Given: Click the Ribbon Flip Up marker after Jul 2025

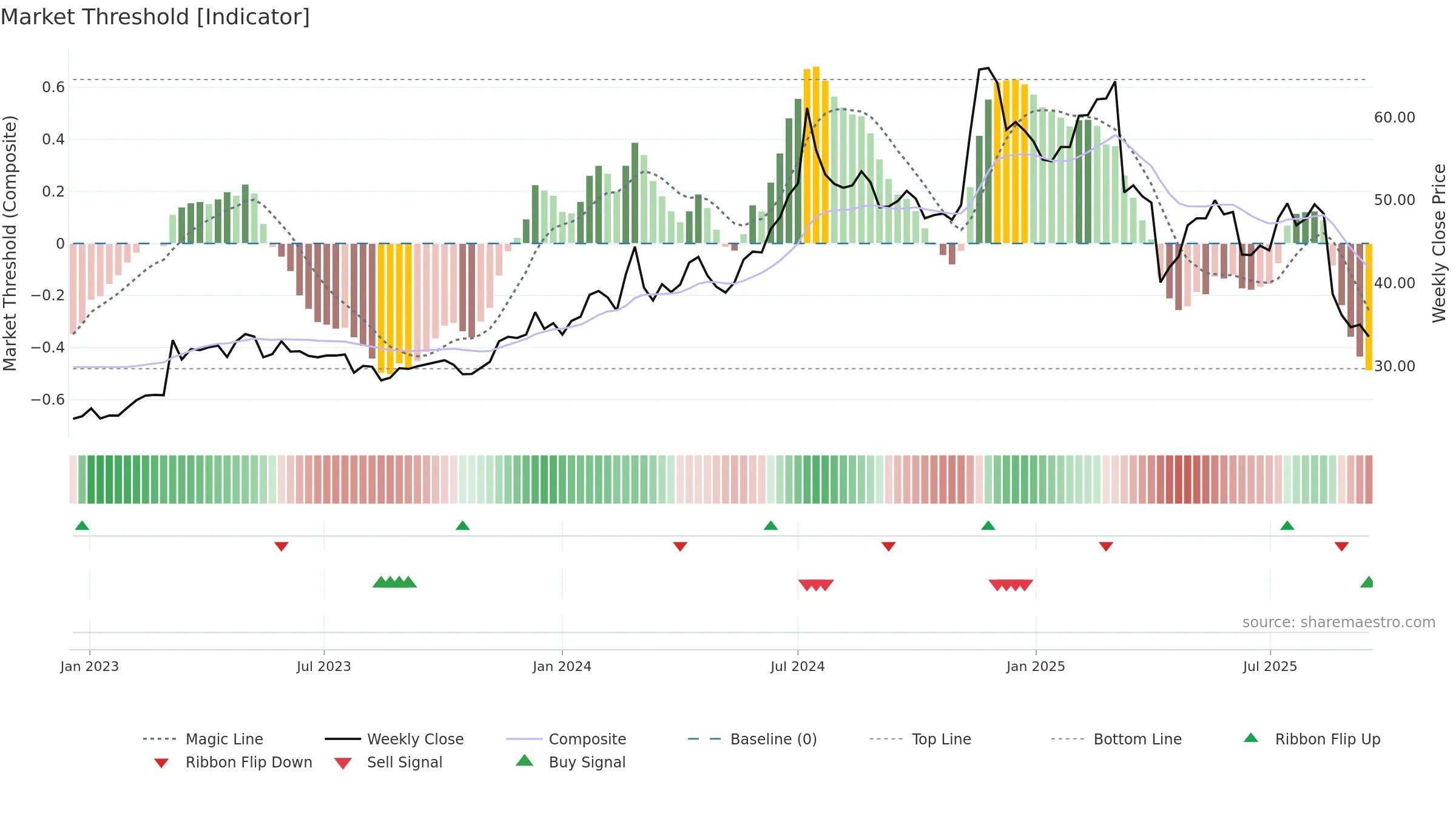Looking at the screenshot, I should [1287, 525].
